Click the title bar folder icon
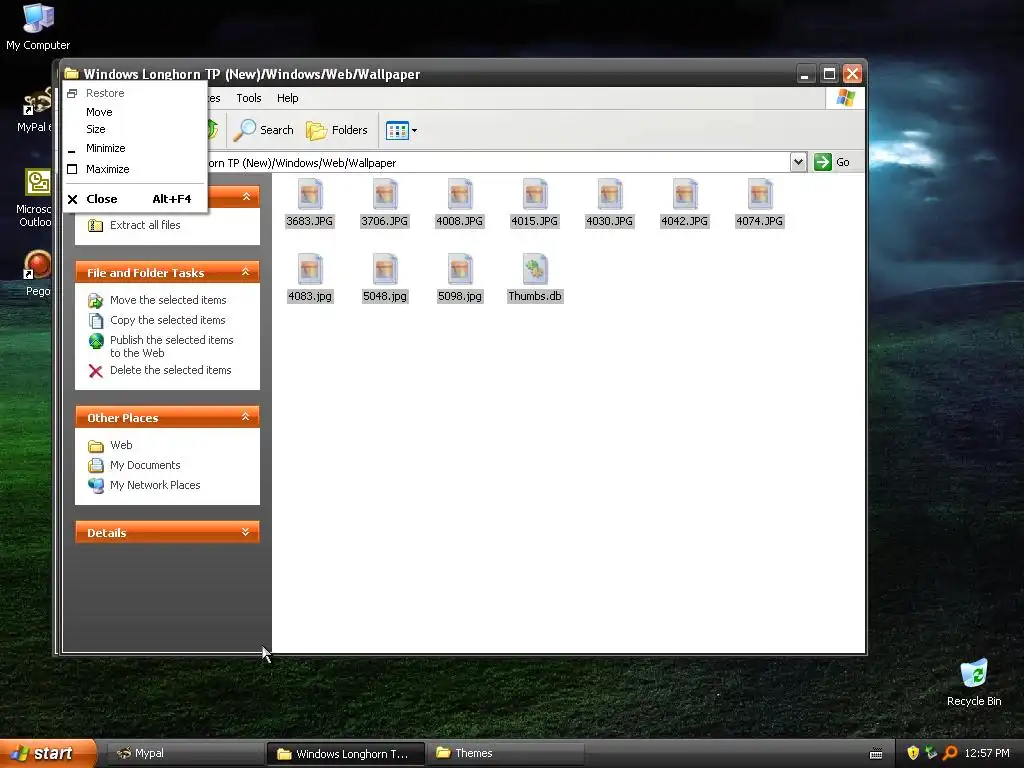Viewport: 1024px width, 768px height. click(71, 73)
